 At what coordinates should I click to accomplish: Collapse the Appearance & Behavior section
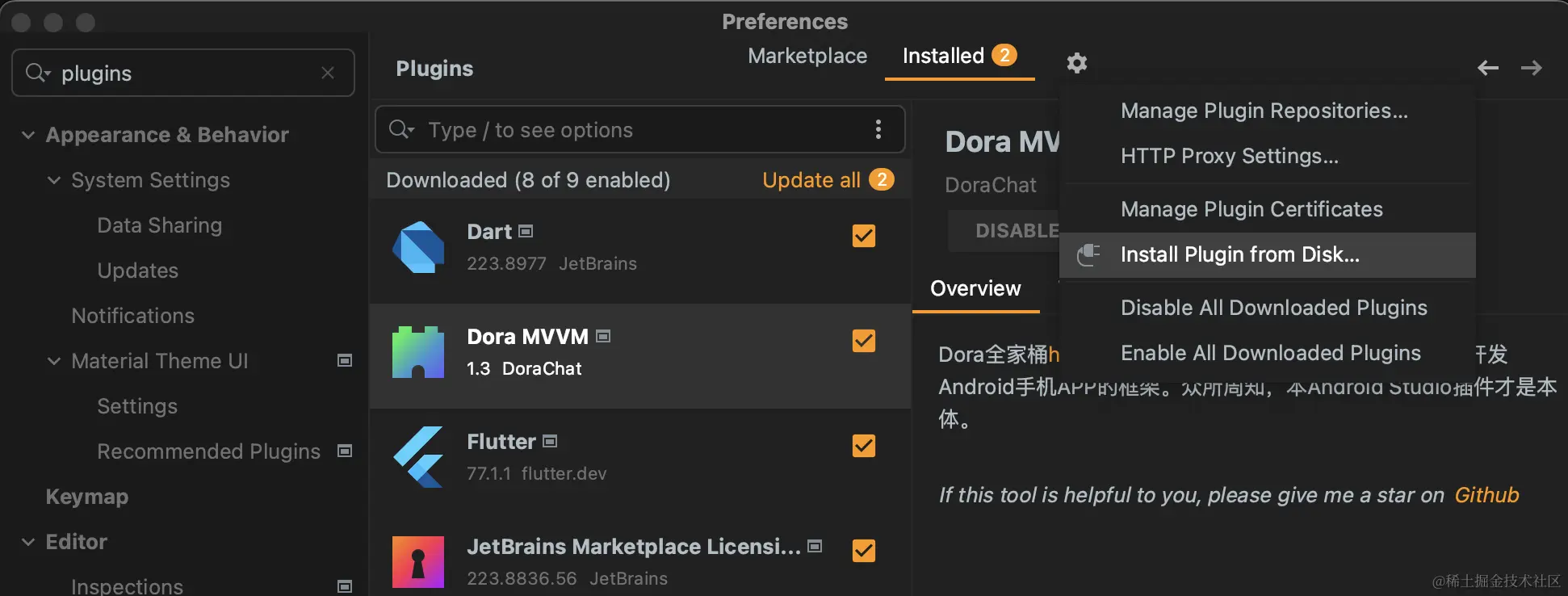click(28, 135)
